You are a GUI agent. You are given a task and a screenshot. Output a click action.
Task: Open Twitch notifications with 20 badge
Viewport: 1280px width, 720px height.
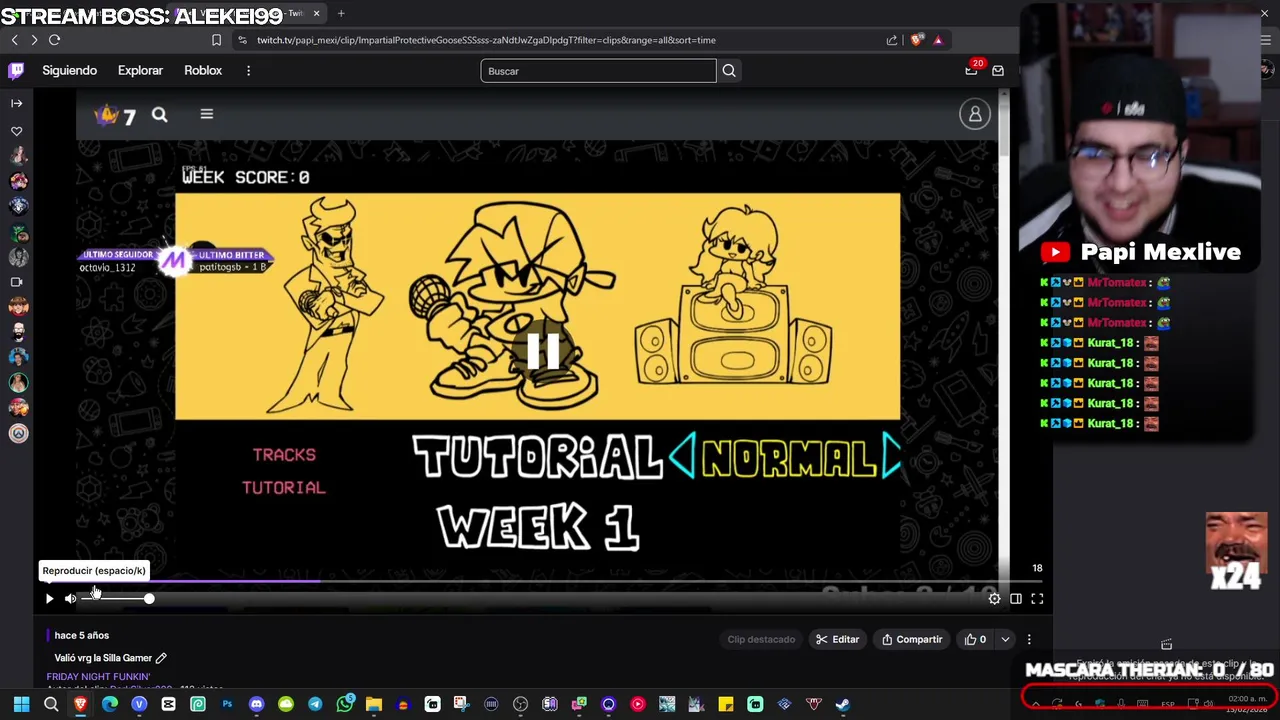(x=972, y=69)
